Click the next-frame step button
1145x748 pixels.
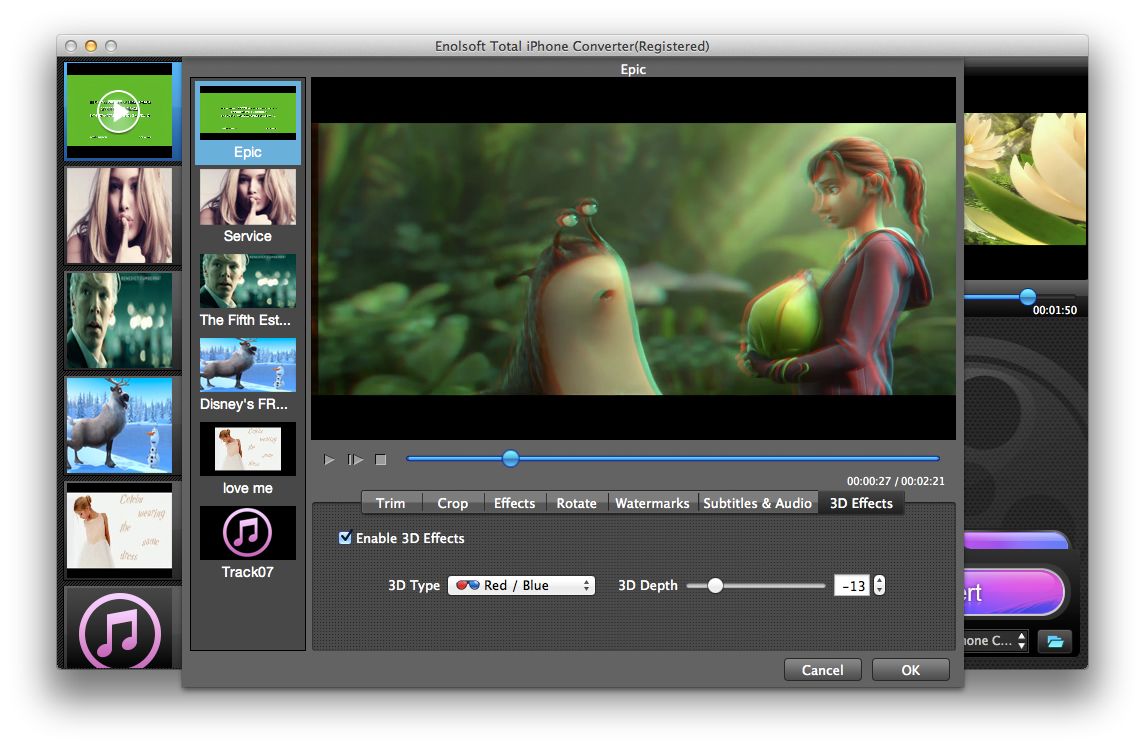tap(356, 459)
